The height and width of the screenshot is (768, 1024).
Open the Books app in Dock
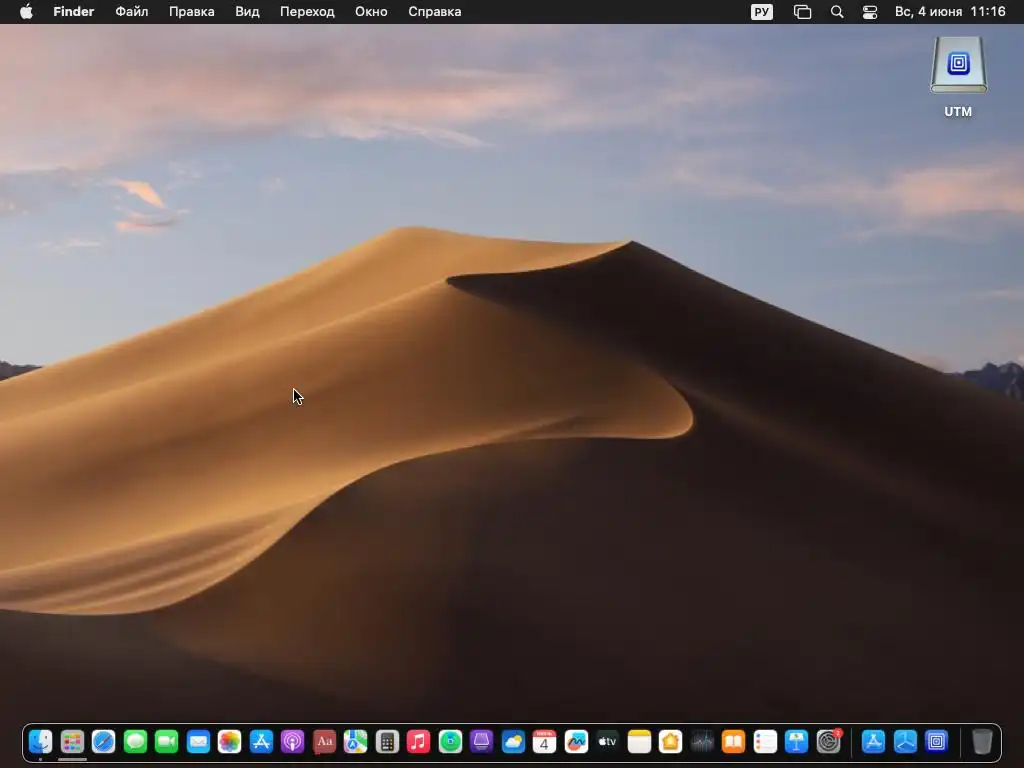point(733,741)
